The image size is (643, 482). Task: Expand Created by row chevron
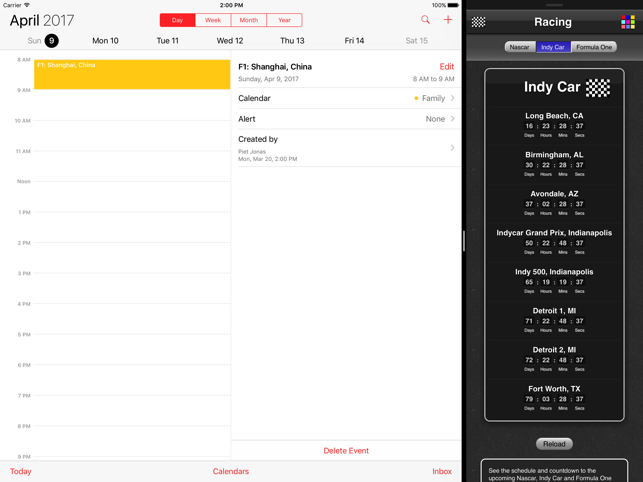click(452, 148)
